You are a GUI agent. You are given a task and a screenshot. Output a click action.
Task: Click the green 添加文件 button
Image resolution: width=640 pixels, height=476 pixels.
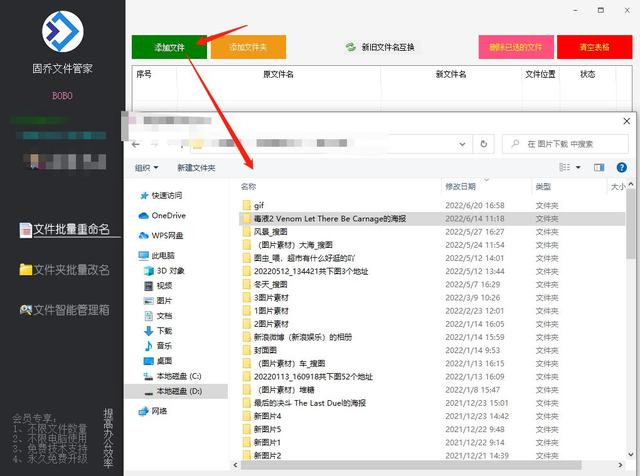[x=169, y=46]
